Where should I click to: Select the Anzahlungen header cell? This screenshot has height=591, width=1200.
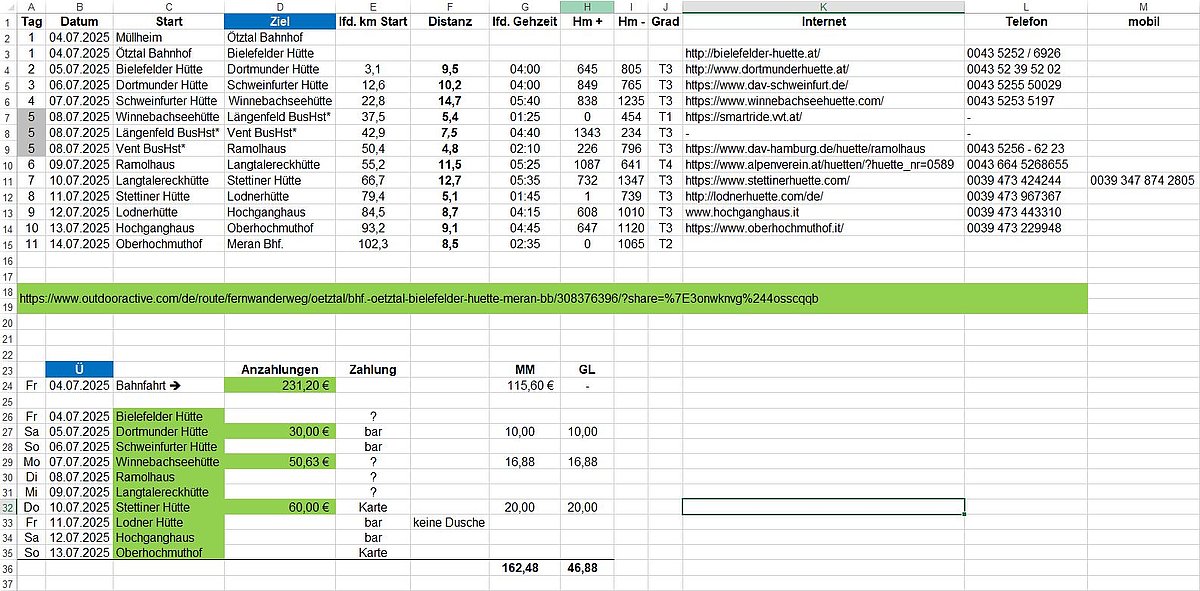pyautogui.click(x=279, y=369)
